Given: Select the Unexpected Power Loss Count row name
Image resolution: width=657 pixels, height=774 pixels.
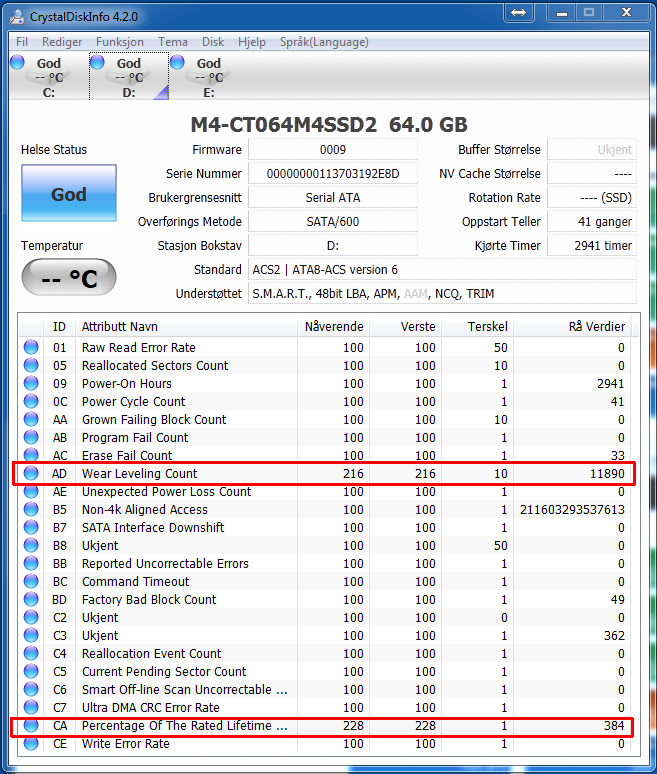Looking at the screenshot, I should 166,491.
